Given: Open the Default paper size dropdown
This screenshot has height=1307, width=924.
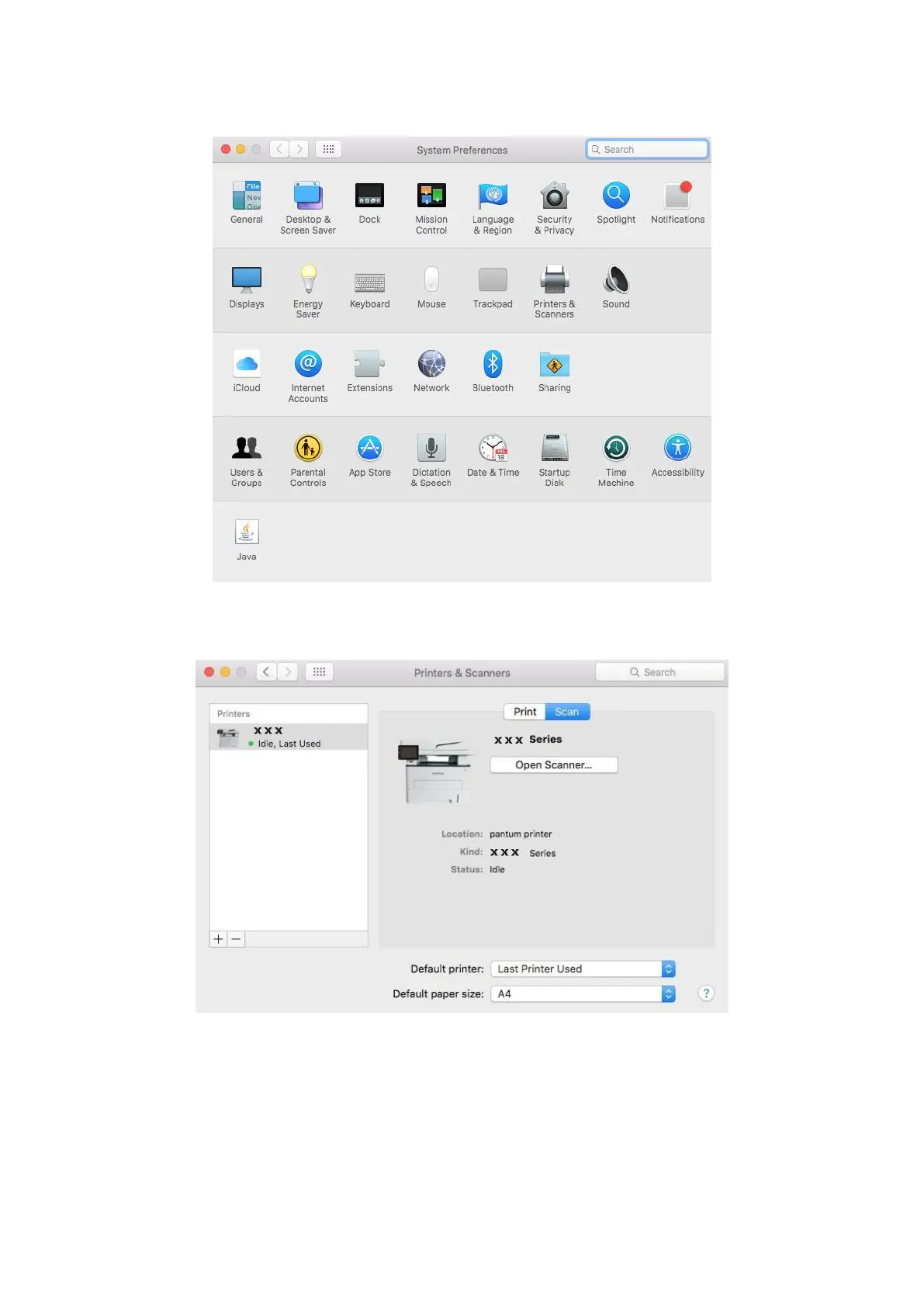Looking at the screenshot, I should pos(583,993).
